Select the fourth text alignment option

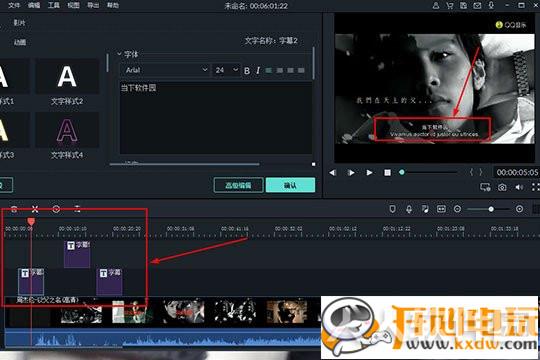[301, 70]
